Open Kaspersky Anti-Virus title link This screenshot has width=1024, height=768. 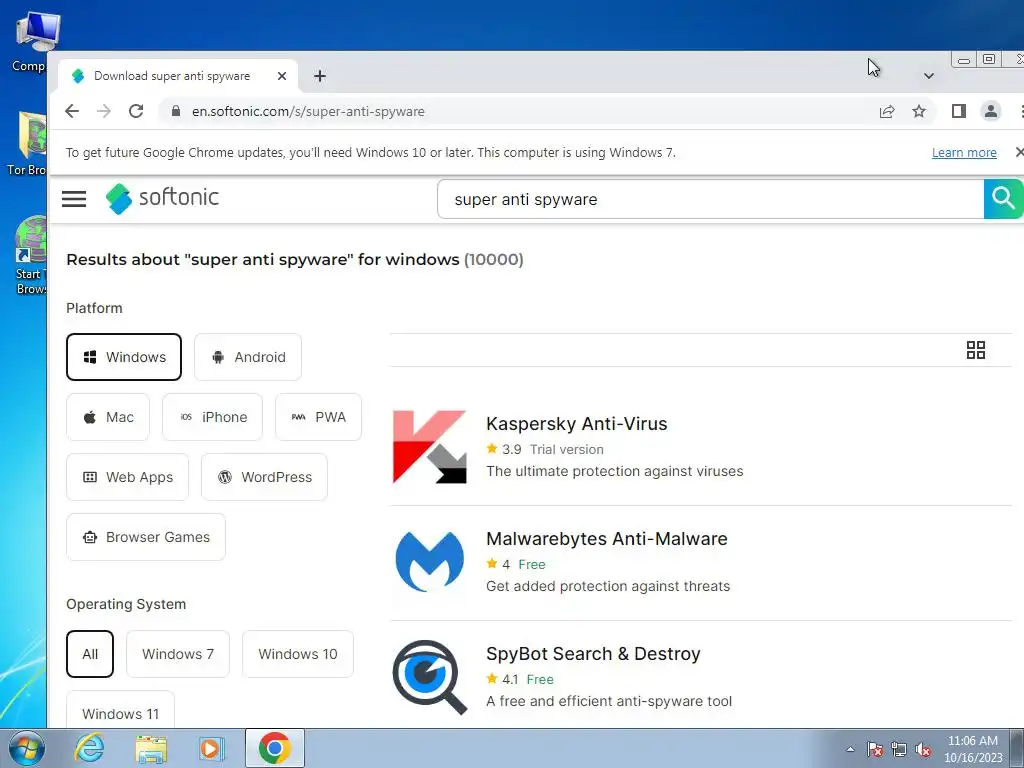(577, 424)
